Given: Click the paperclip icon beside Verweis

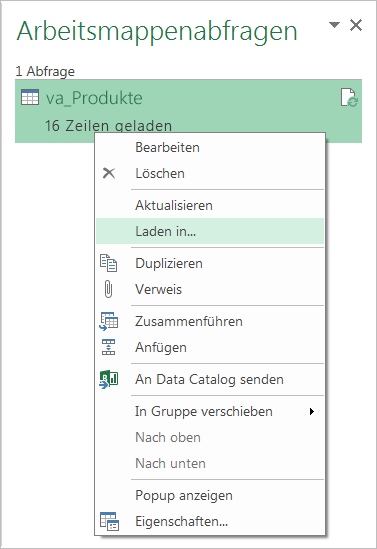Looking at the screenshot, I should (x=109, y=289).
